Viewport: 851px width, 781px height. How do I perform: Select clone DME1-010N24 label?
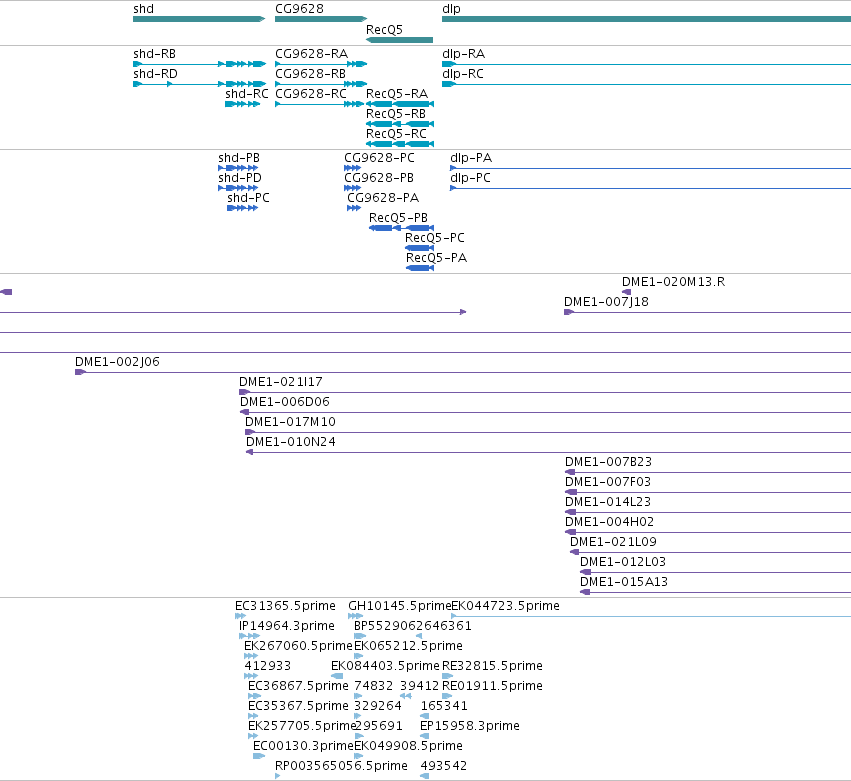[291, 443]
